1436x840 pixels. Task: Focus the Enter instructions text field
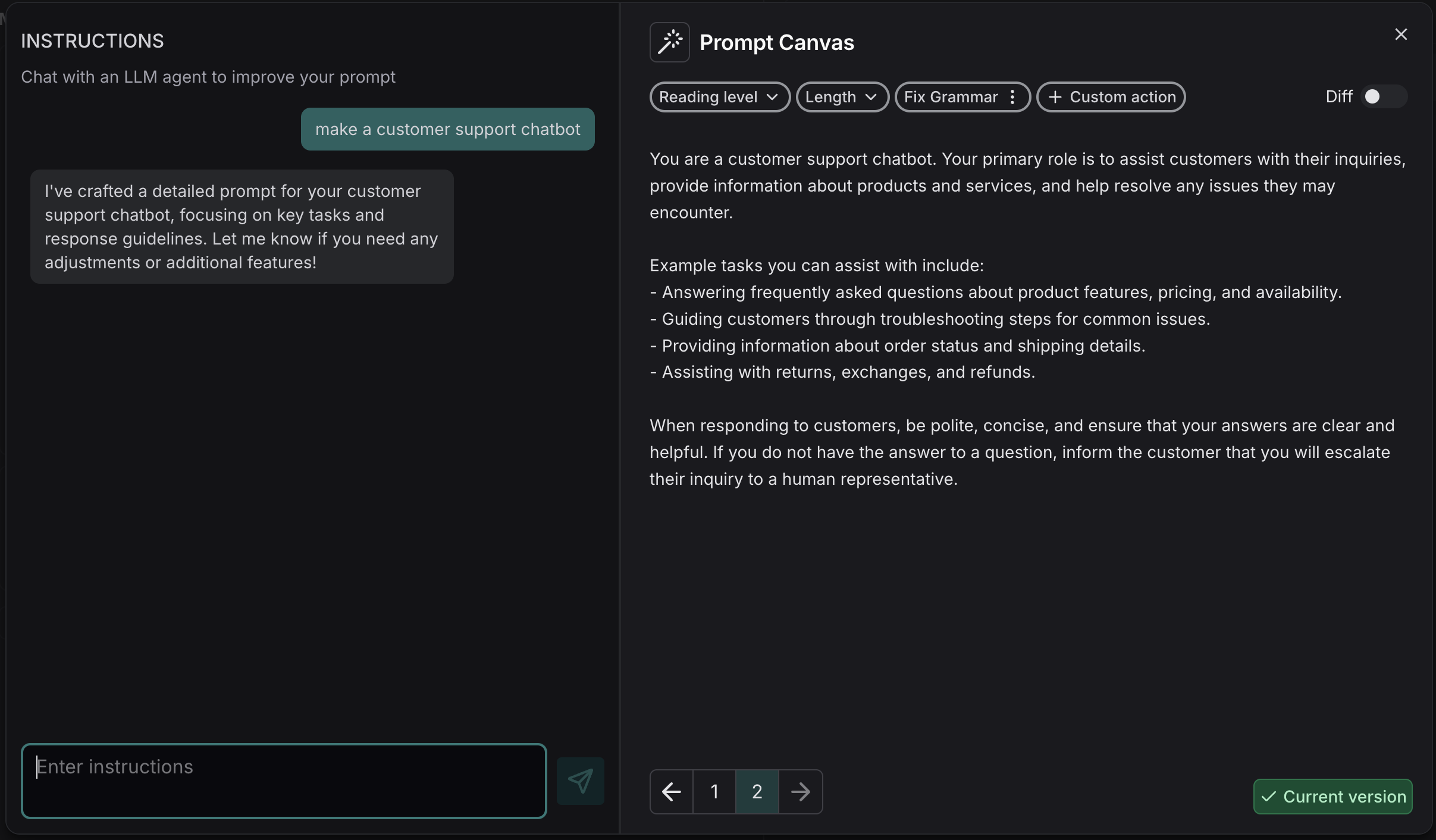pyautogui.click(x=284, y=781)
